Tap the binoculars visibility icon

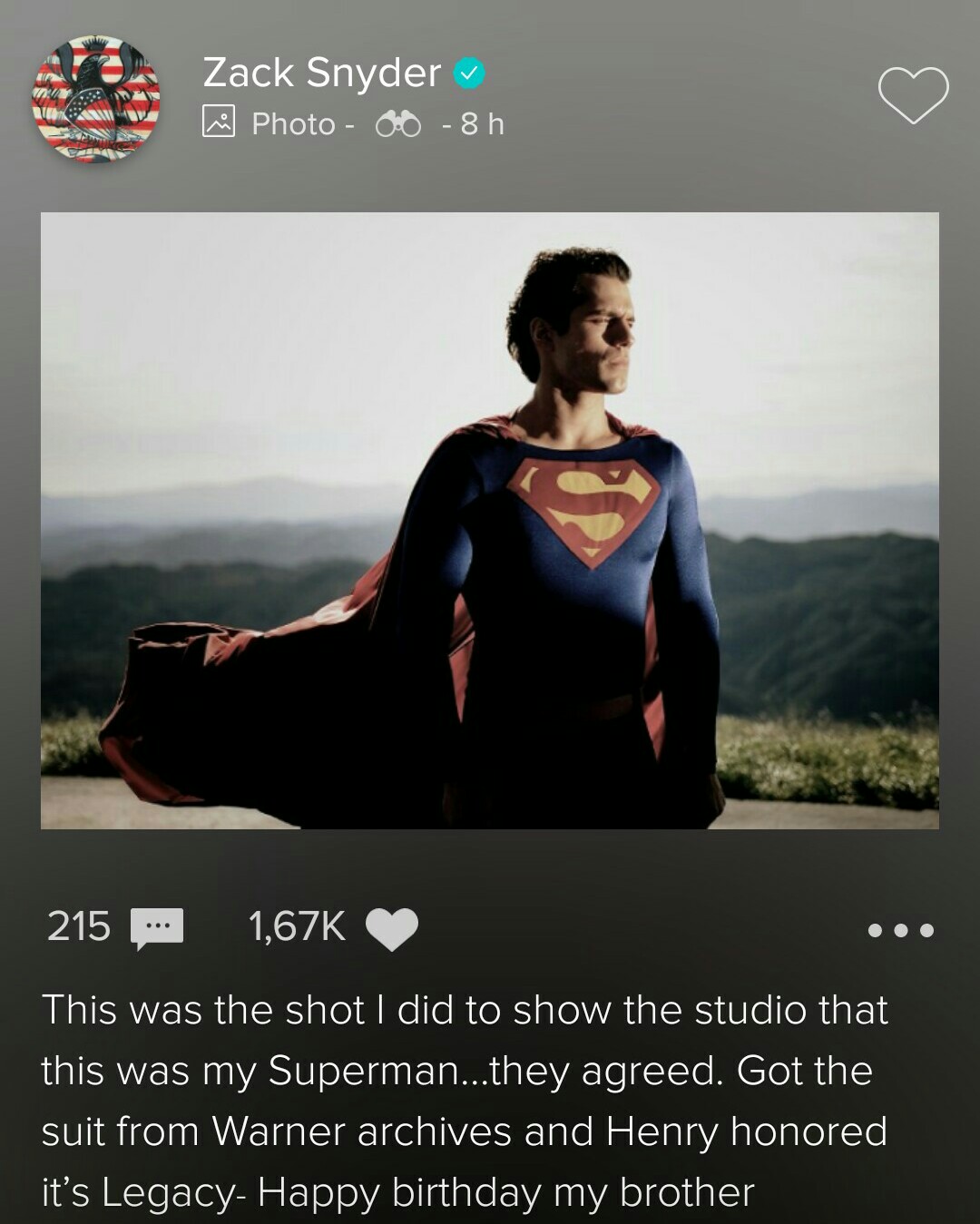click(x=398, y=123)
